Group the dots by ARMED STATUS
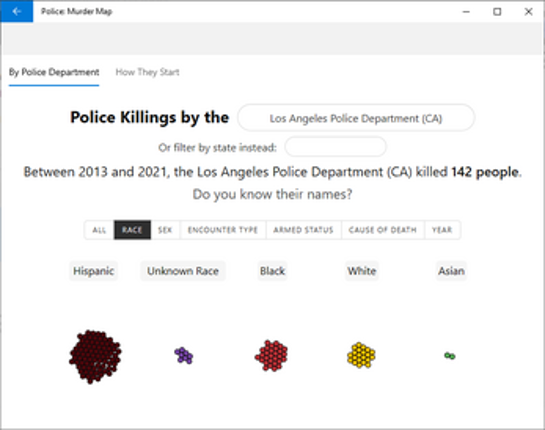 (x=303, y=230)
